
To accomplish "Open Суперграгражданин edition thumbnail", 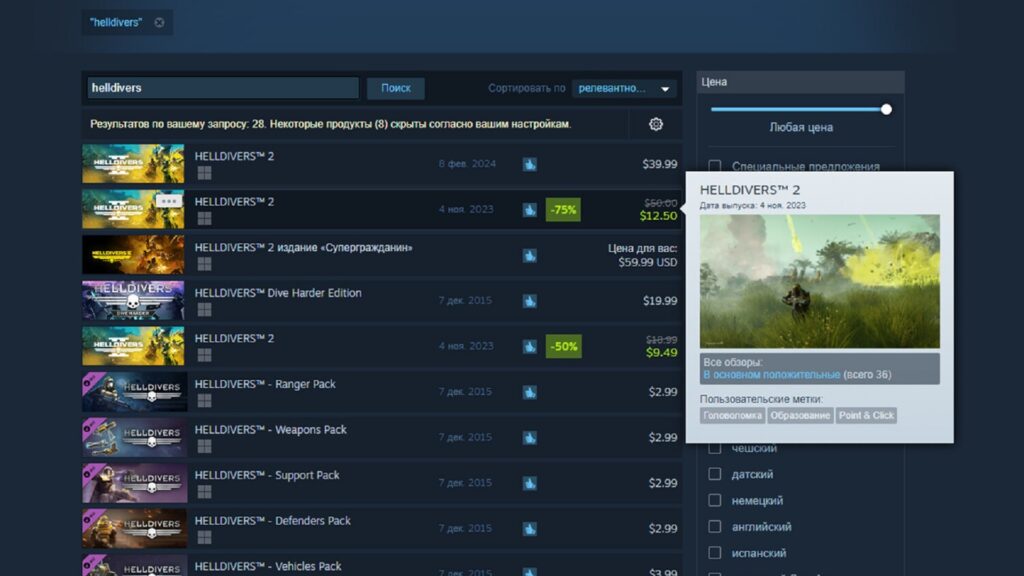I will [133, 255].
